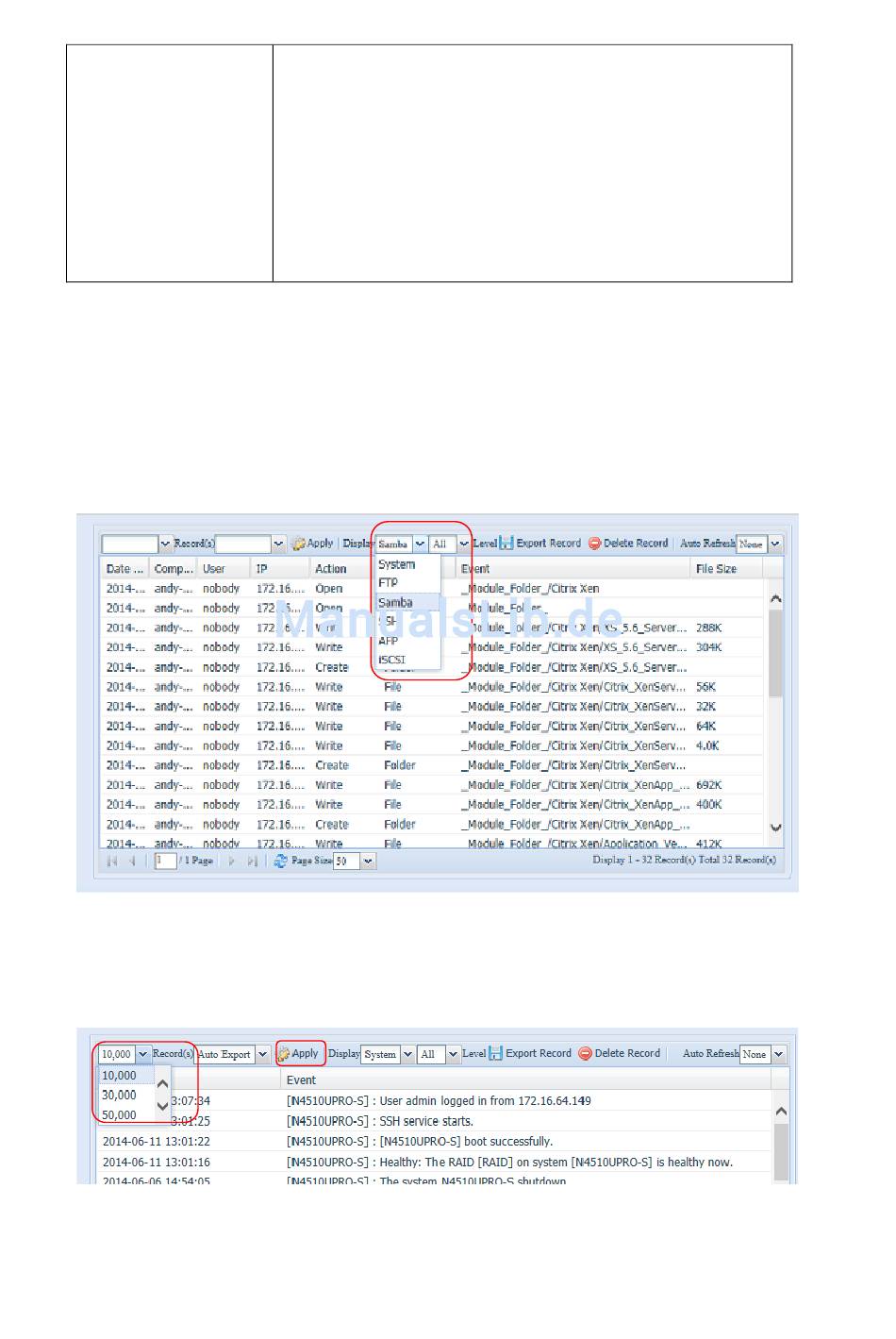The image size is (896, 1339).
Task: Select AFP from the Display dropdown list
Action: [407, 641]
